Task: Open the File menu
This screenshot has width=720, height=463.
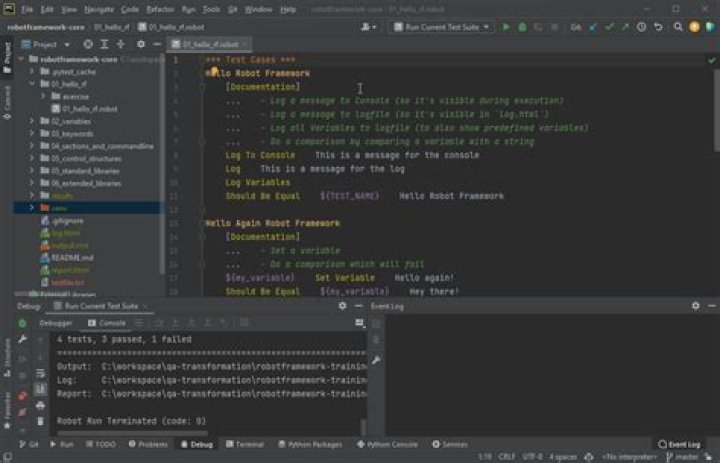Action: pos(27,9)
